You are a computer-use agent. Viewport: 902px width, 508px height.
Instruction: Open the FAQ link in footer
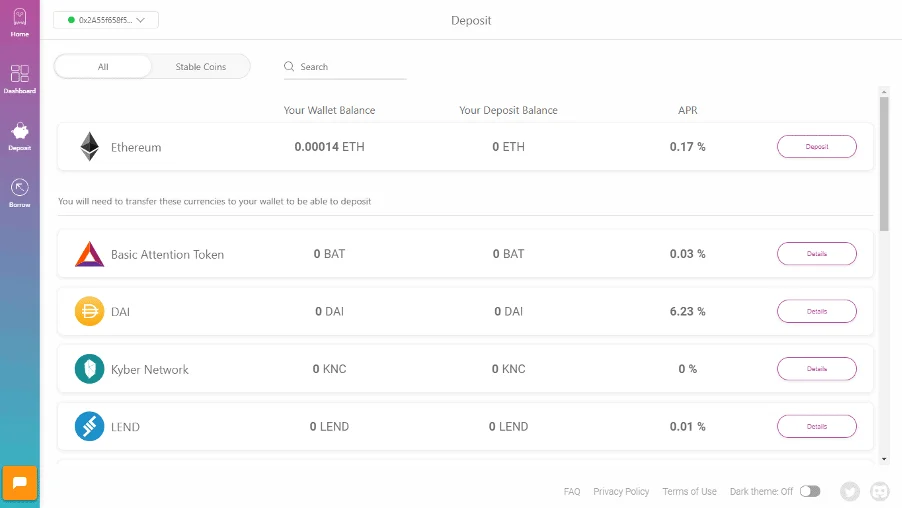pyautogui.click(x=571, y=492)
